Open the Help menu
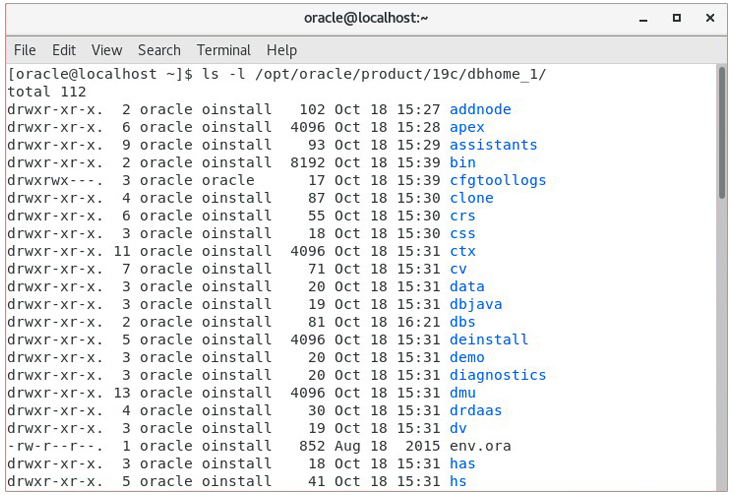The width and height of the screenshot is (733, 495). click(x=282, y=50)
